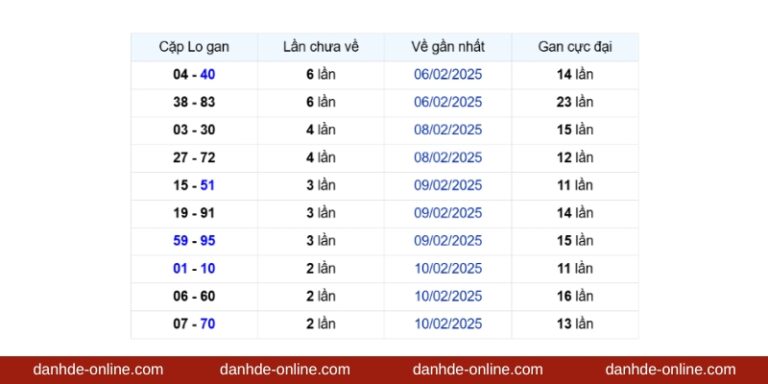This screenshot has width=768, height=384.
Task: Select the pair cell '07 - 70'
Action: pos(194,324)
